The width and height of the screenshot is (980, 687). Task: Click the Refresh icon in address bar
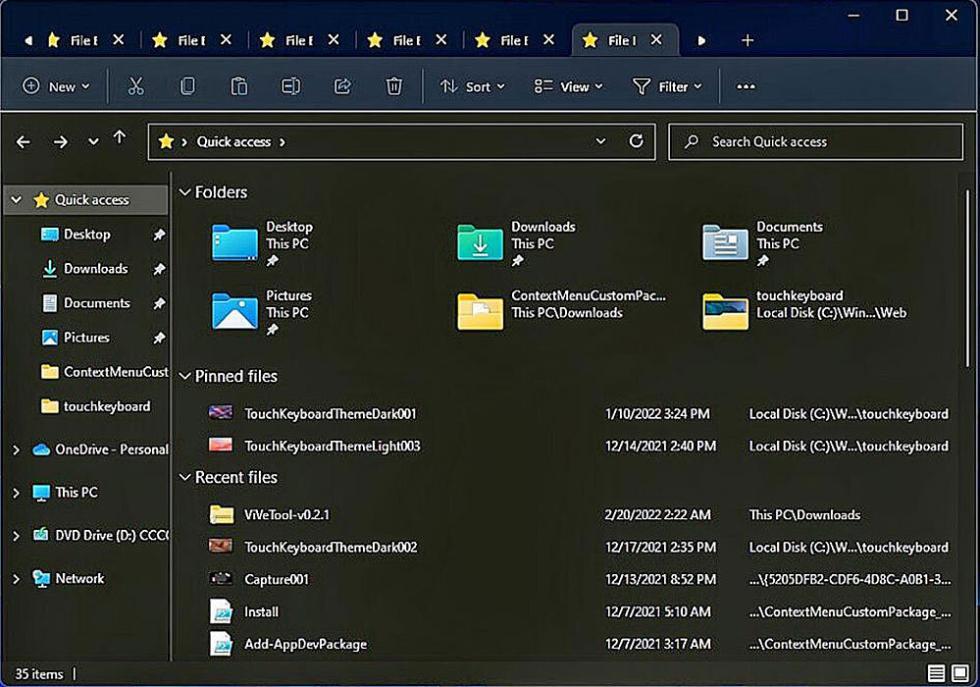tap(637, 141)
